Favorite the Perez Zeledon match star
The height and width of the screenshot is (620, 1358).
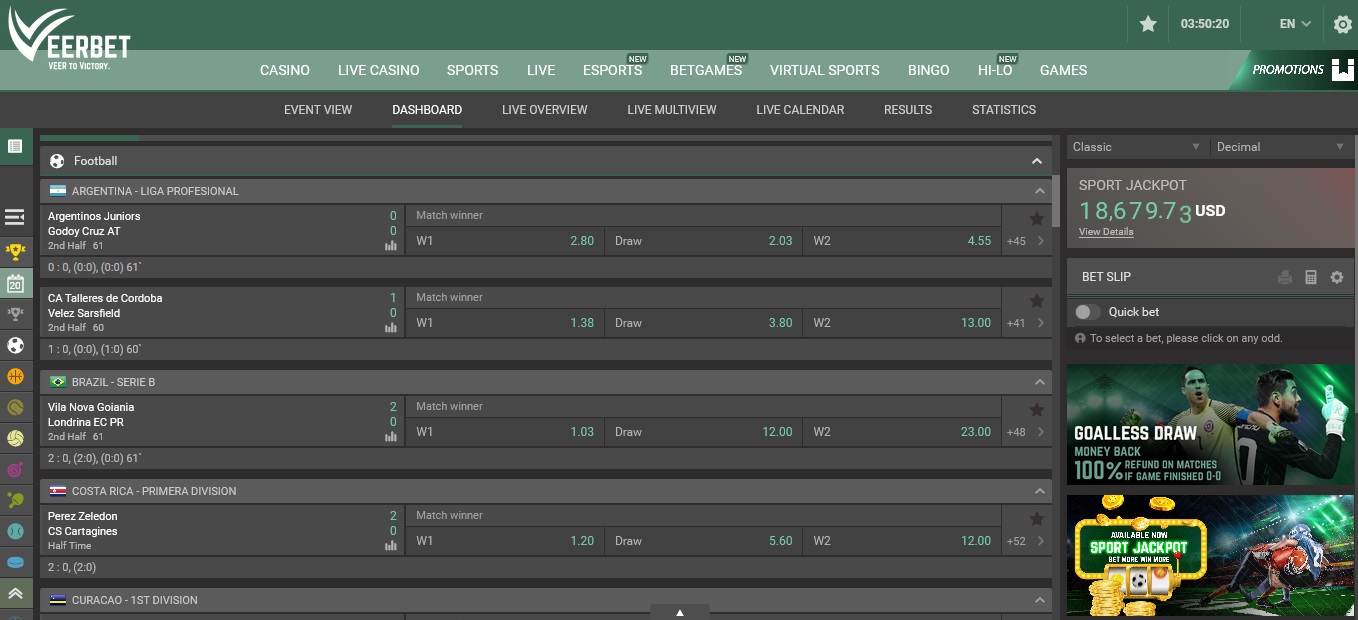1037,519
